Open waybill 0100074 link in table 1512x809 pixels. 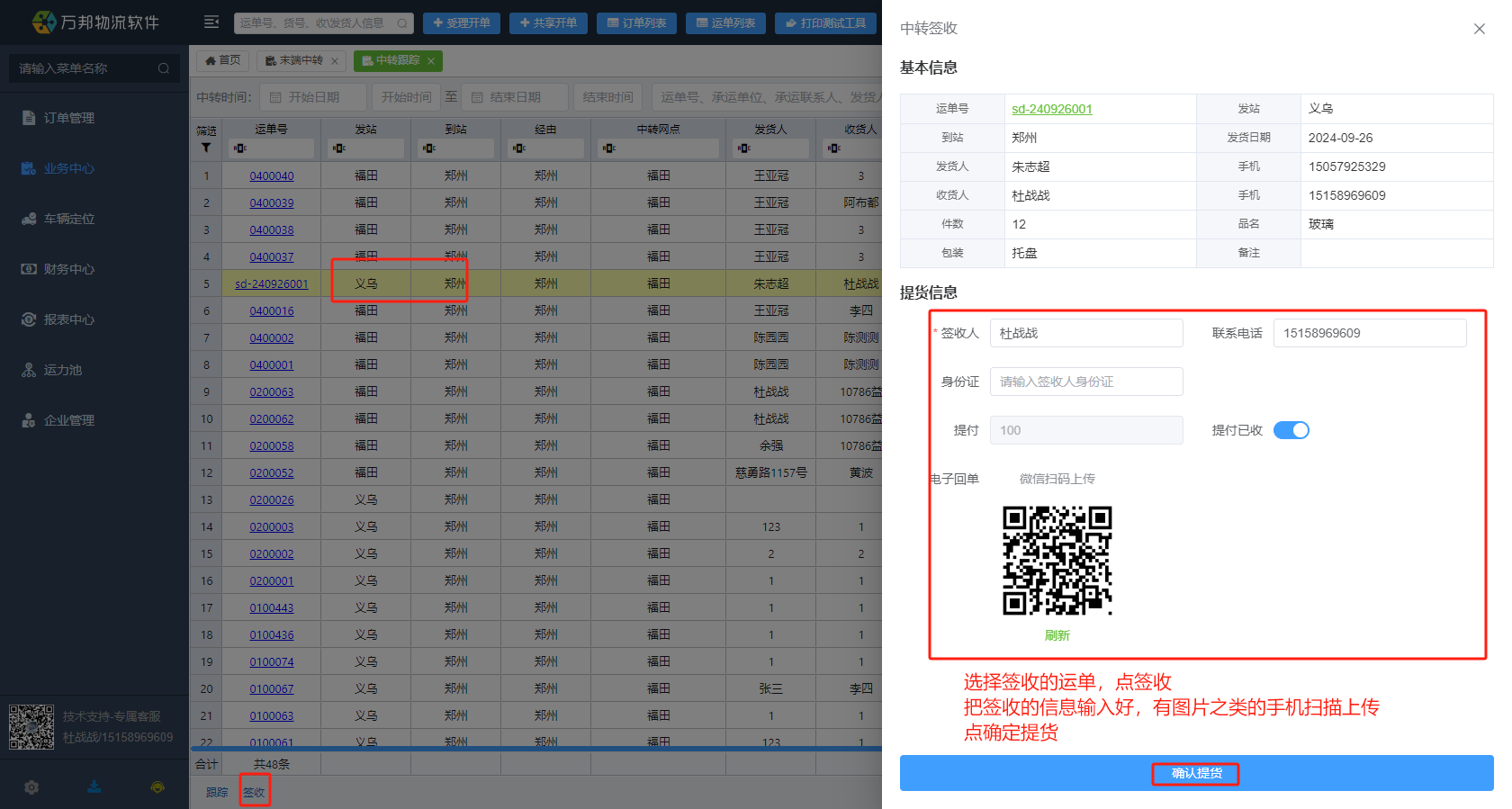point(271,661)
